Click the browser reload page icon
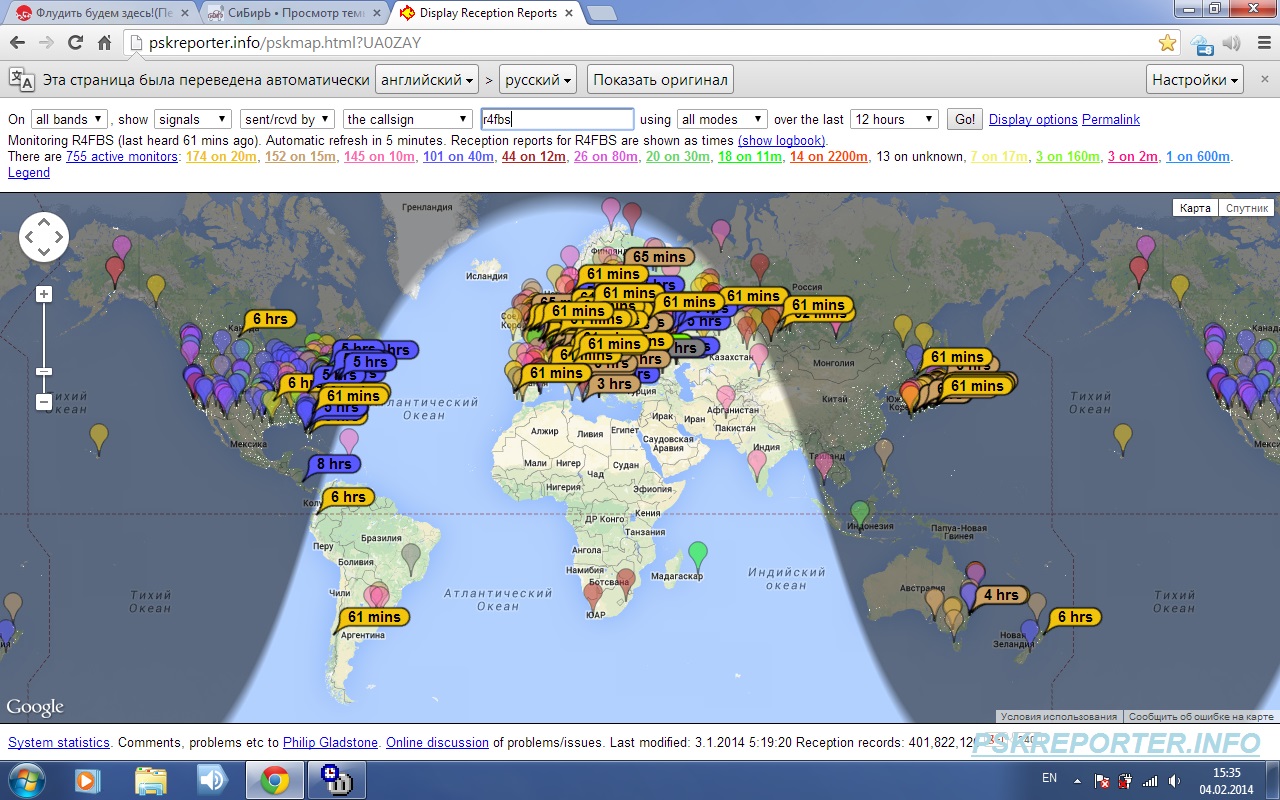 click(75, 43)
